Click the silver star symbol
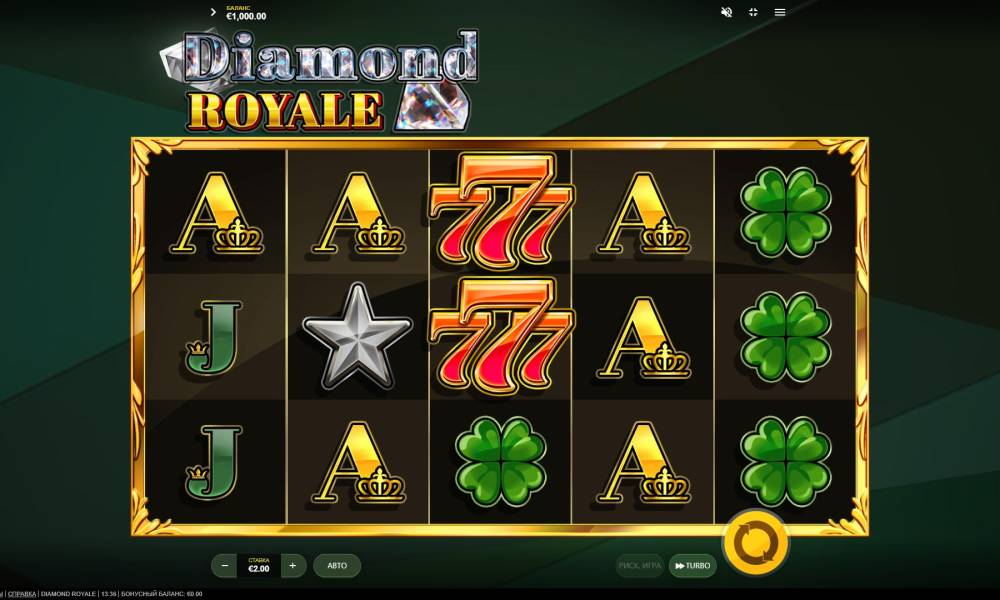Viewport: 1000px width, 600px height. (358, 336)
